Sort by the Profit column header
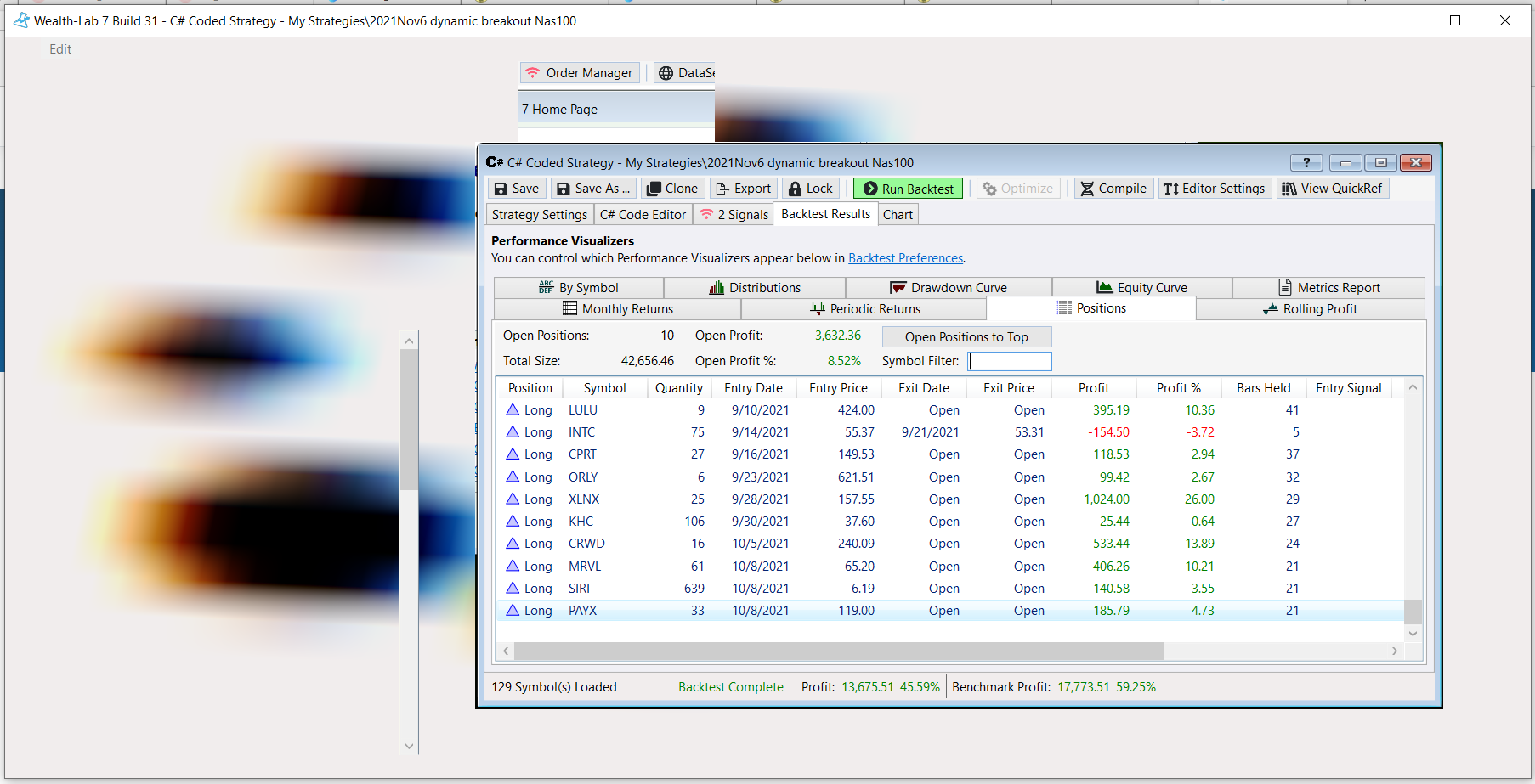Image resolution: width=1535 pixels, height=784 pixels. click(x=1093, y=388)
